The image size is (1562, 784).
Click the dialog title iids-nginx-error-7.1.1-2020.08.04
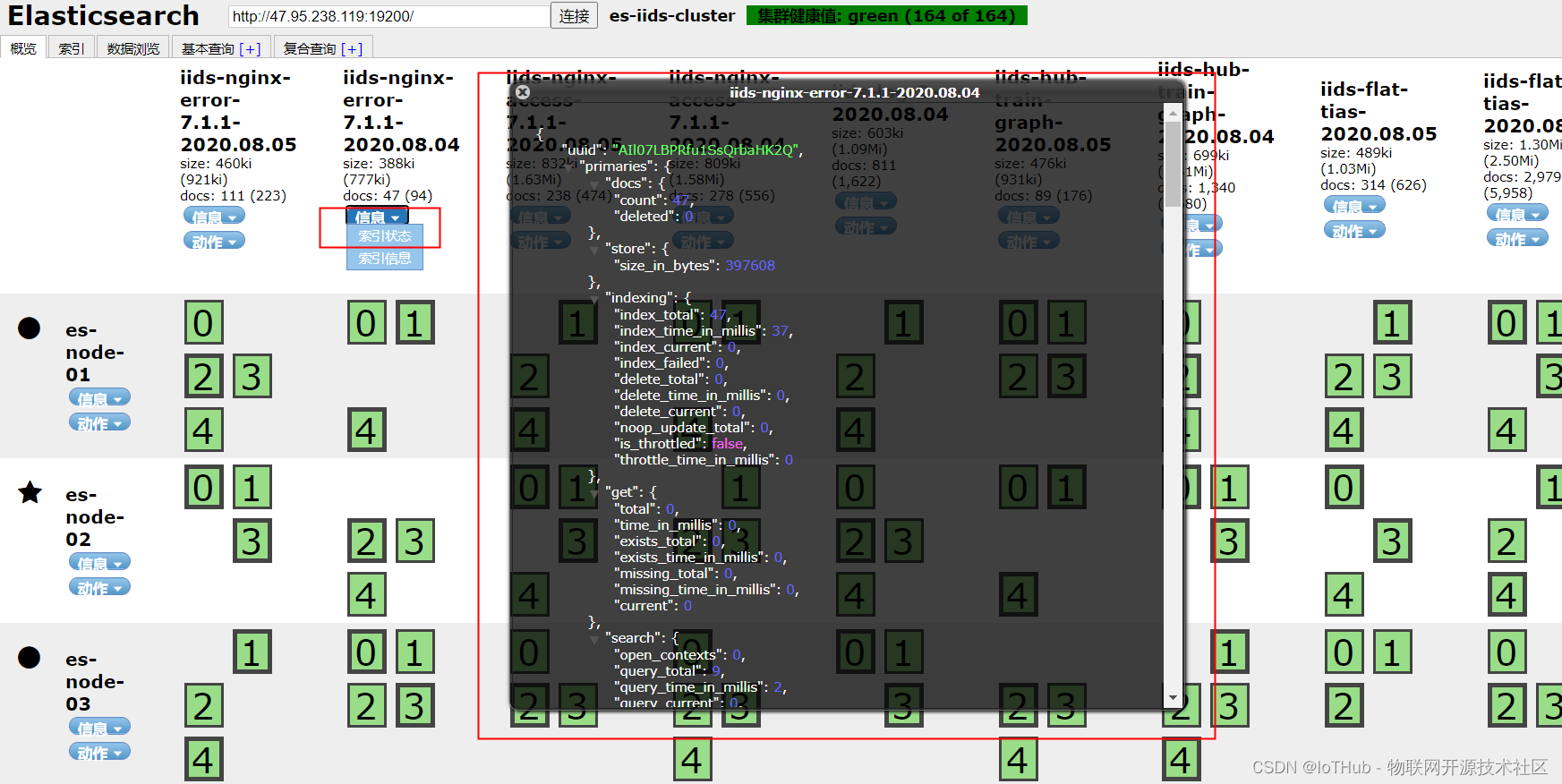[854, 92]
